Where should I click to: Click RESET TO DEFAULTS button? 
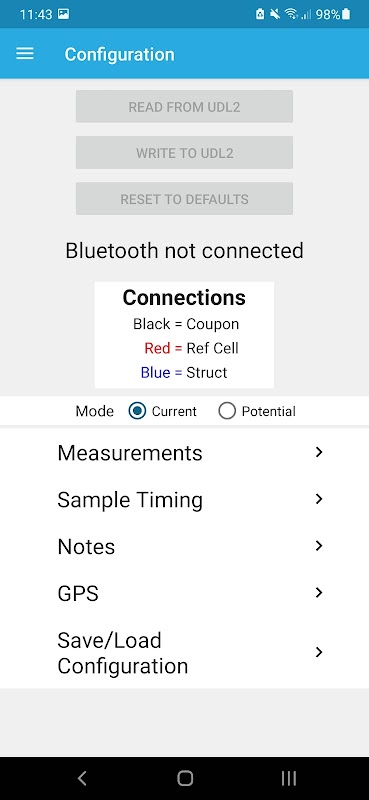[184, 198]
